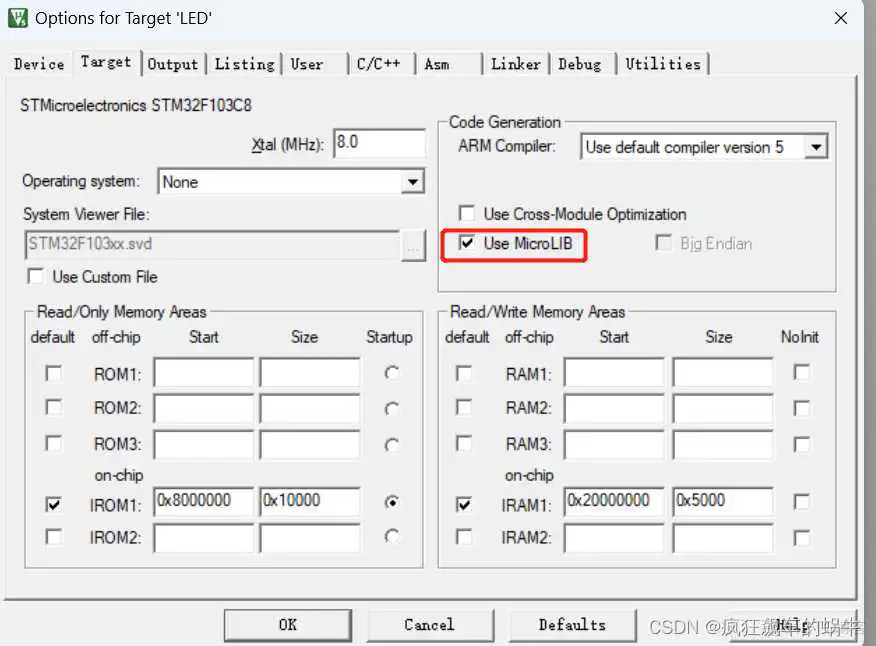
Task: Click the Xtal MHz input field
Action: click(379, 143)
